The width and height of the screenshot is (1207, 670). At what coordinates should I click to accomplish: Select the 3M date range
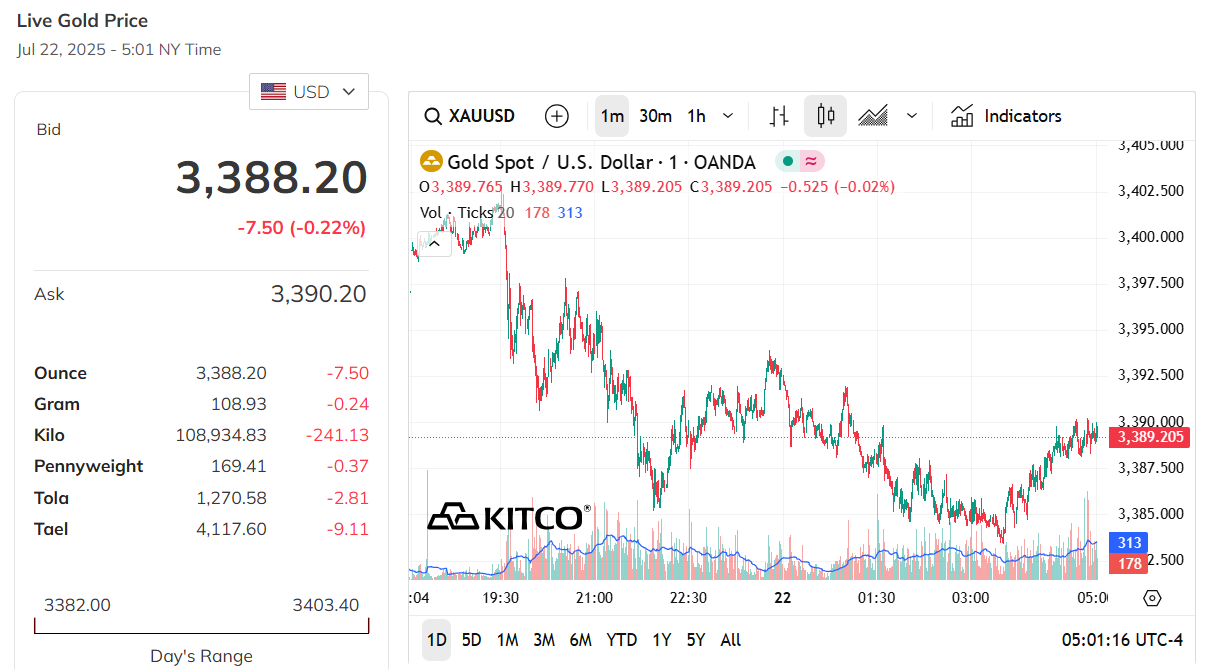[544, 640]
